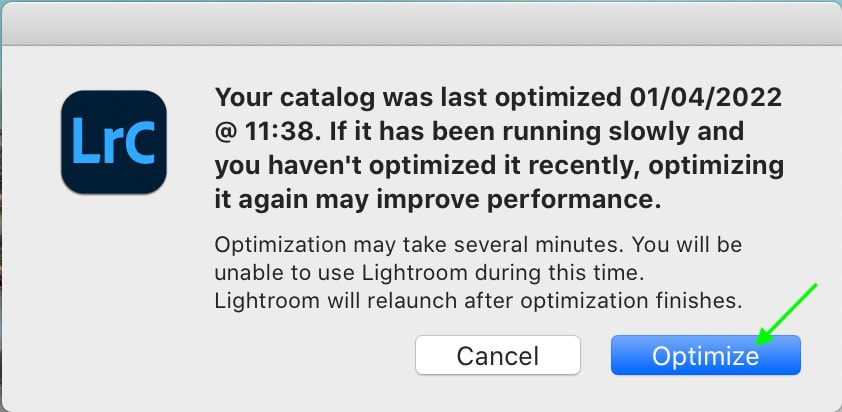The width and height of the screenshot is (842, 412).
Task: Click 'Lightroom will relaunch after optimization finishes' line
Action: point(478,301)
